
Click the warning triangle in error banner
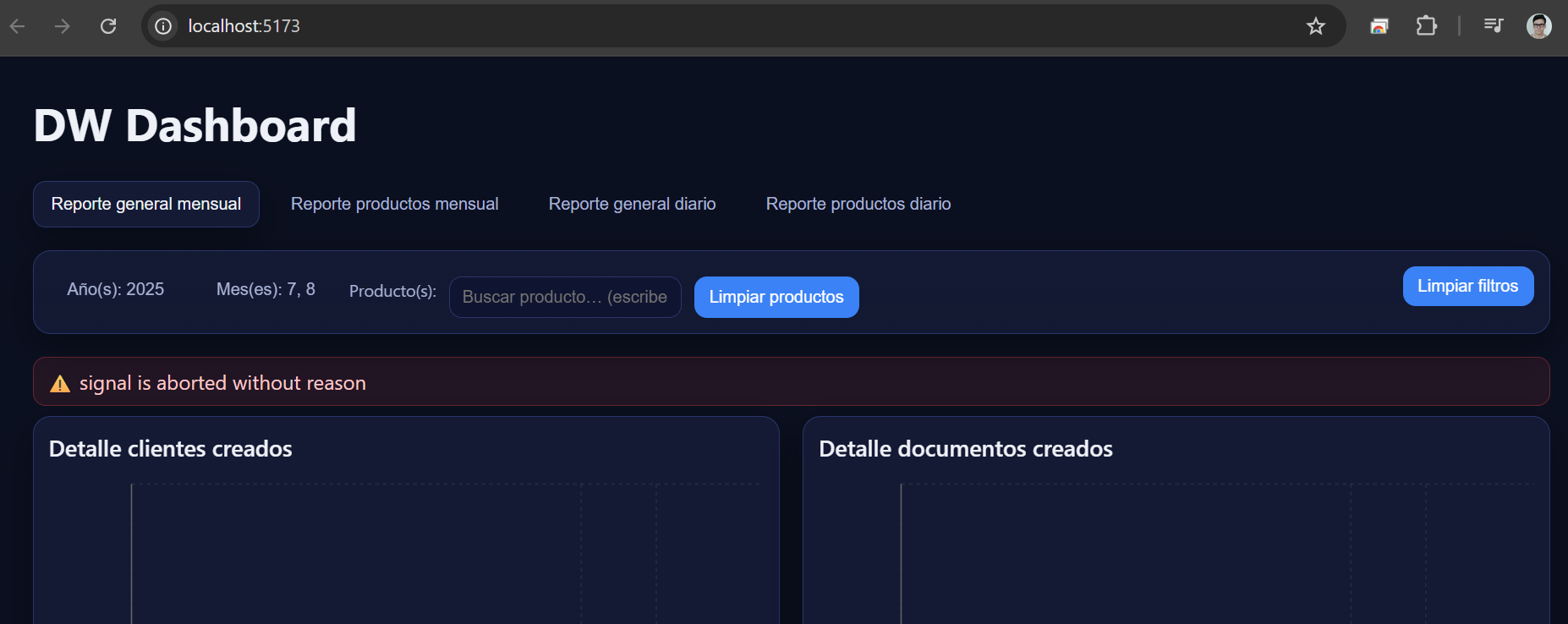(x=60, y=384)
